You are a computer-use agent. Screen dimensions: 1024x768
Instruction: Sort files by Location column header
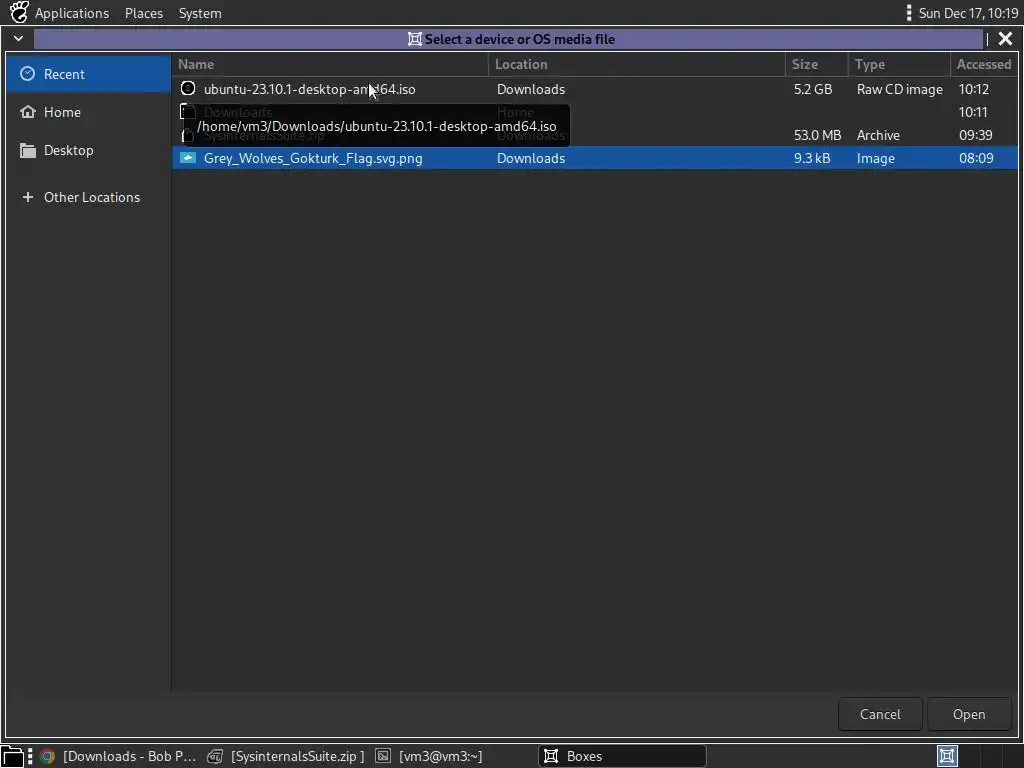pos(637,64)
